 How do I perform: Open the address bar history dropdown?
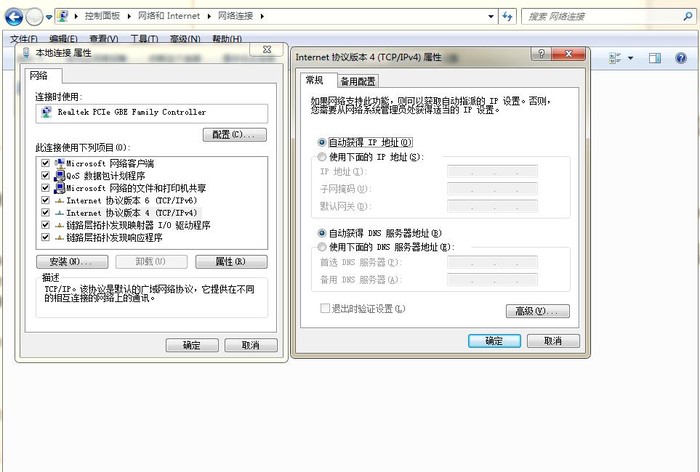(491, 16)
